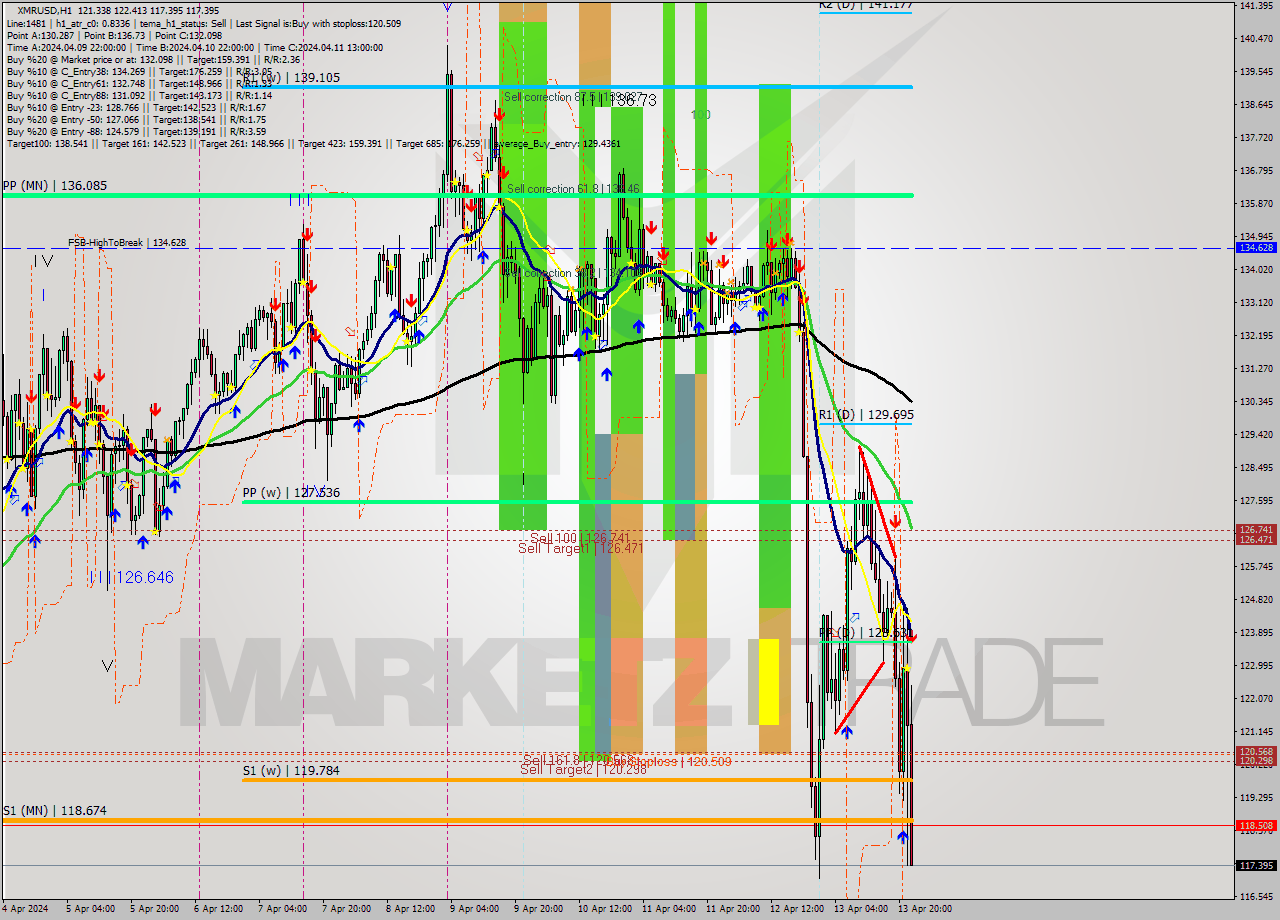Image resolution: width=1280 pixels, height=920 pixels.
Task: Click the 116.545 price scale value
Action: (1256, 897)
